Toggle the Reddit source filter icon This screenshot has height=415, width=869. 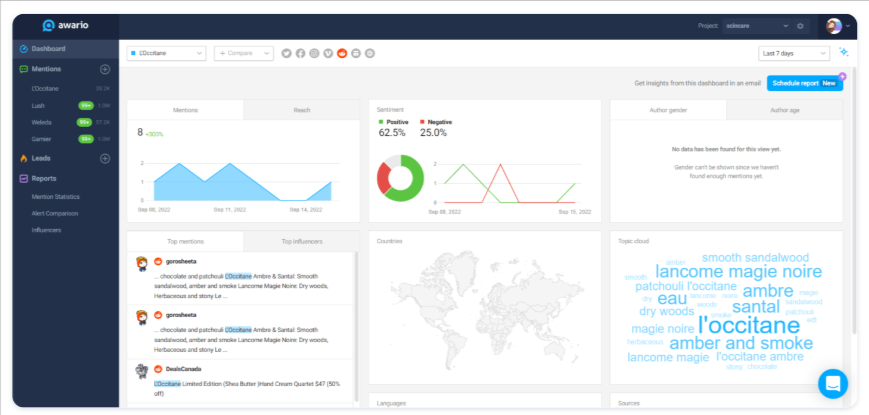click(342, 53)
